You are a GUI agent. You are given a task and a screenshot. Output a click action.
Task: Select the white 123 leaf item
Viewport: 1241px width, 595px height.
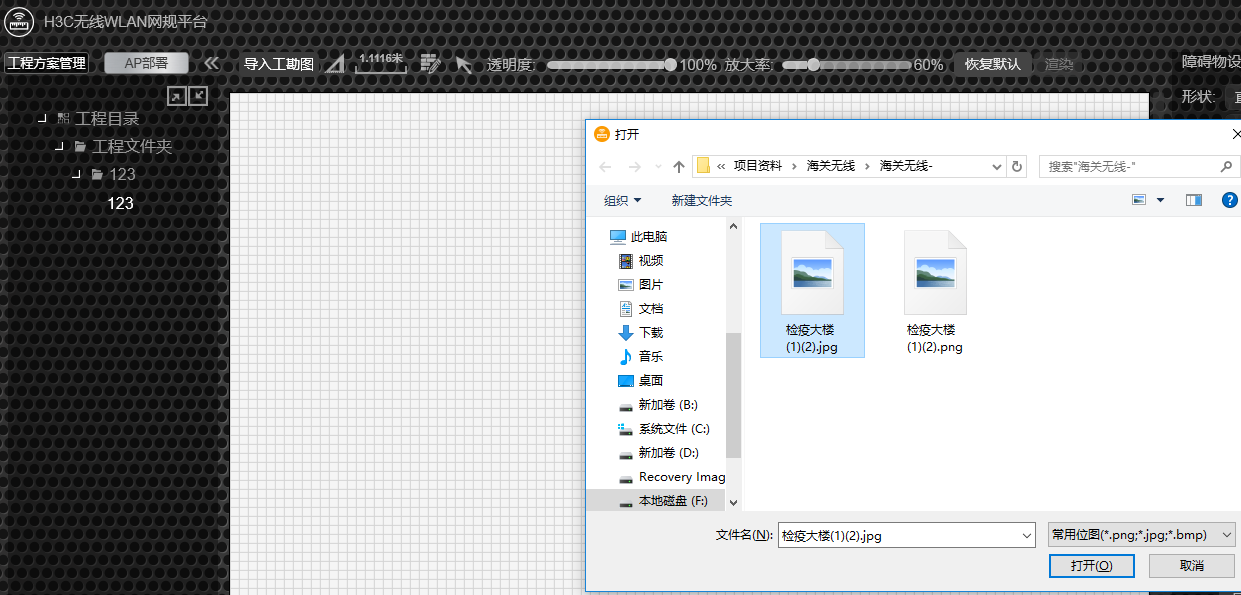[120, 203]
